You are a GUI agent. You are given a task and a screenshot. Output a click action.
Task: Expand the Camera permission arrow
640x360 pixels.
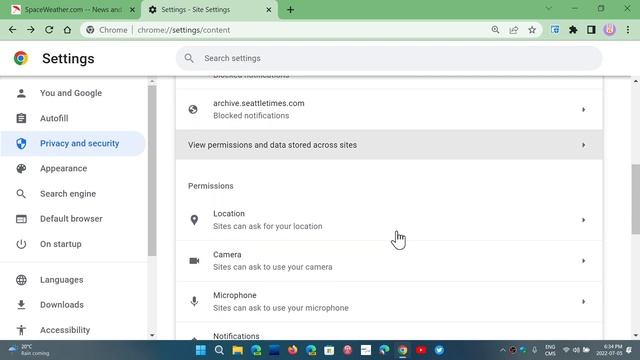click(584, 261)
